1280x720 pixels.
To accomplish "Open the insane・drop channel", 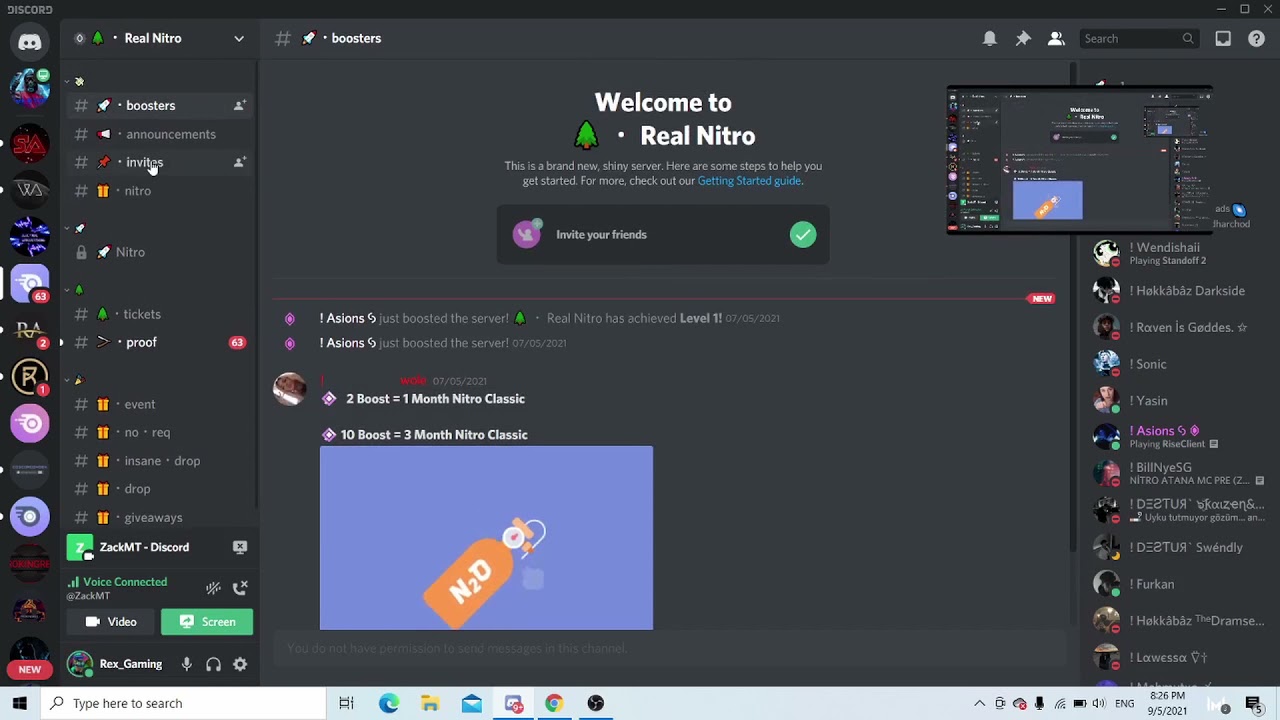I will coord(159,461).
